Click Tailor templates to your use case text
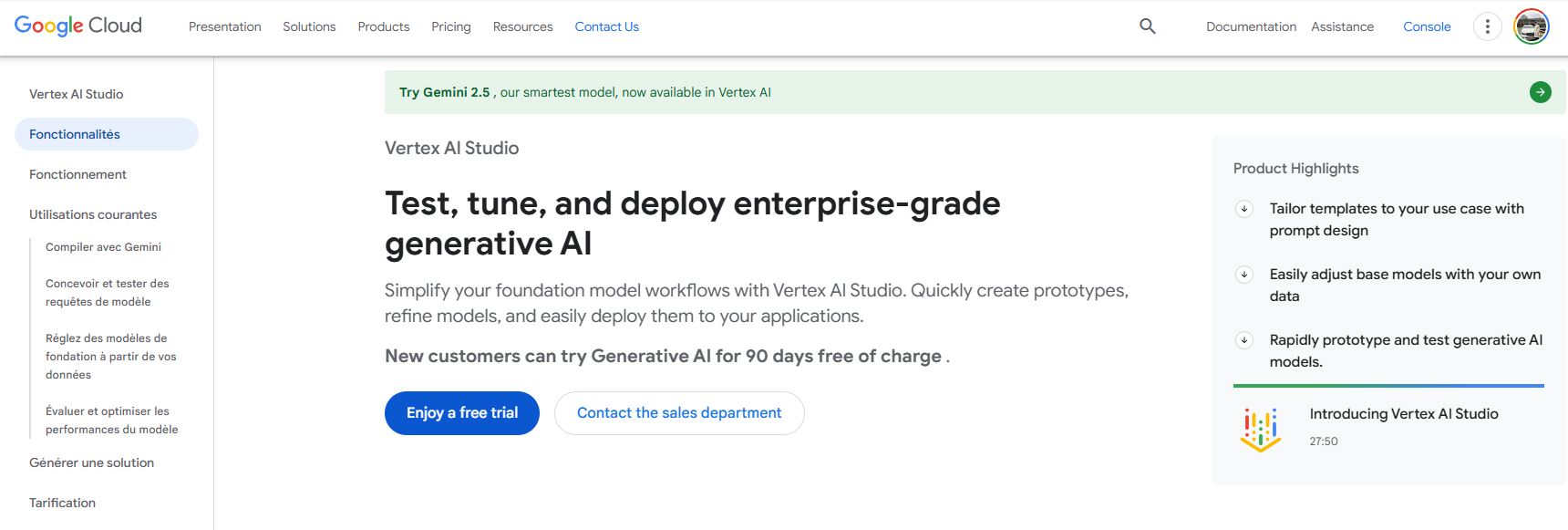This screenshot has width=1568, height=530. click(x=1397, y=220)
